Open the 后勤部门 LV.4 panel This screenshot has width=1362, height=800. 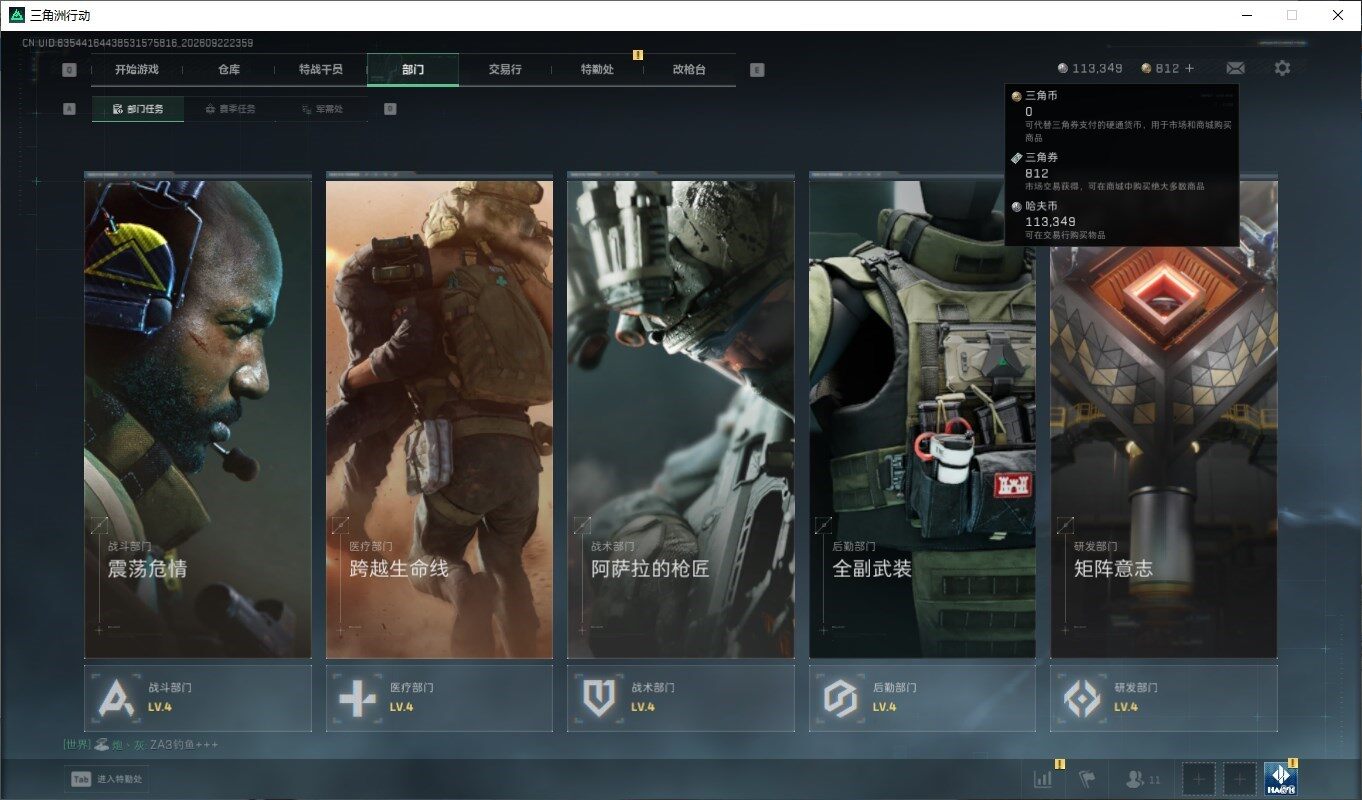click(922, 698)
